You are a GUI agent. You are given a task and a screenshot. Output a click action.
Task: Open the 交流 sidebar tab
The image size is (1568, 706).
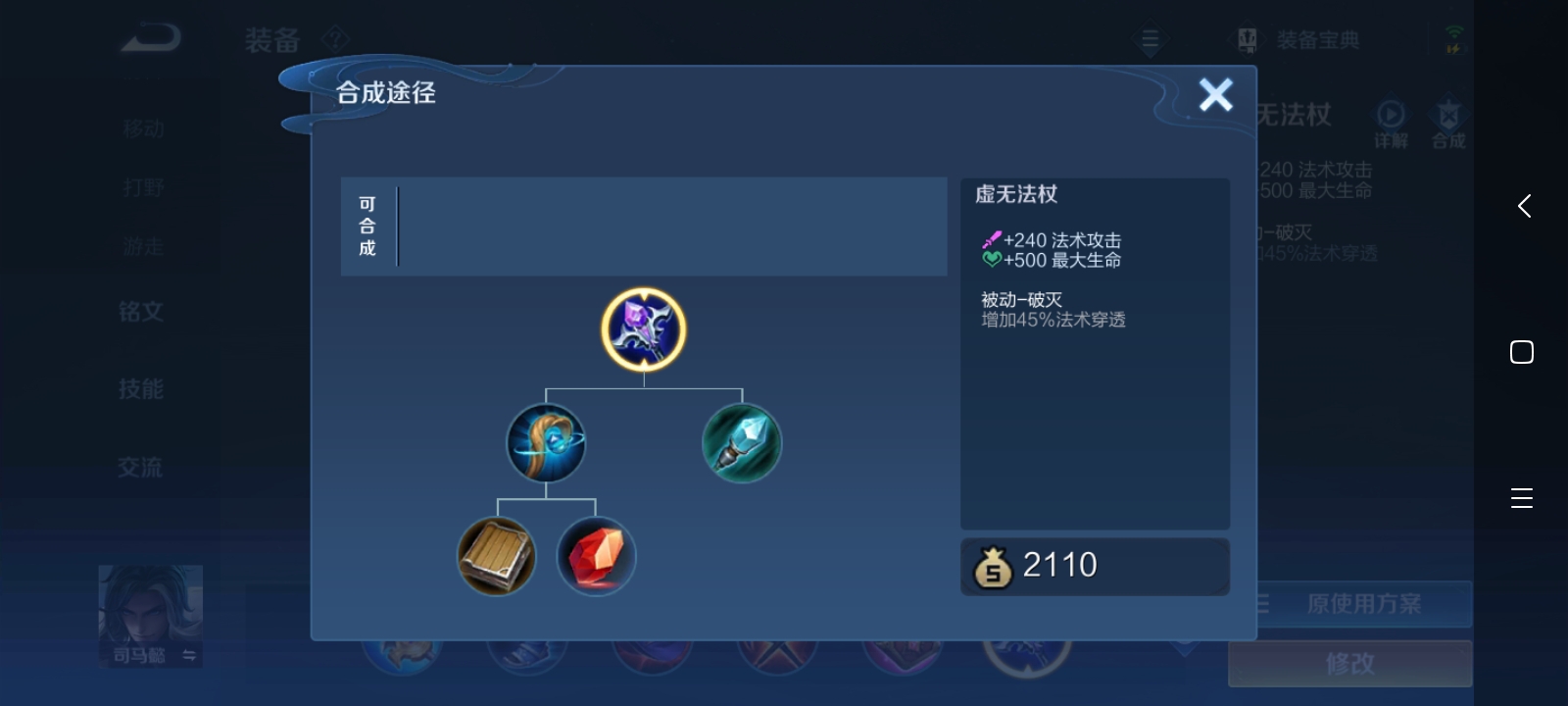(x=141, y=468)
